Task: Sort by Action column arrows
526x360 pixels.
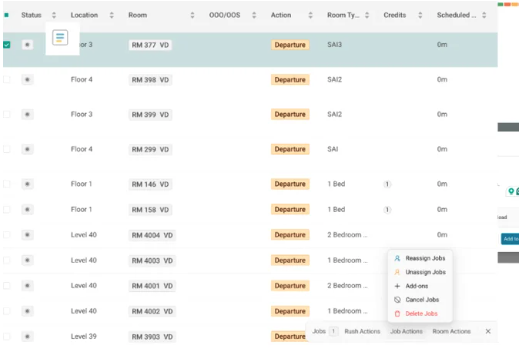Action: pyautogui.click(x=310, y=15)
